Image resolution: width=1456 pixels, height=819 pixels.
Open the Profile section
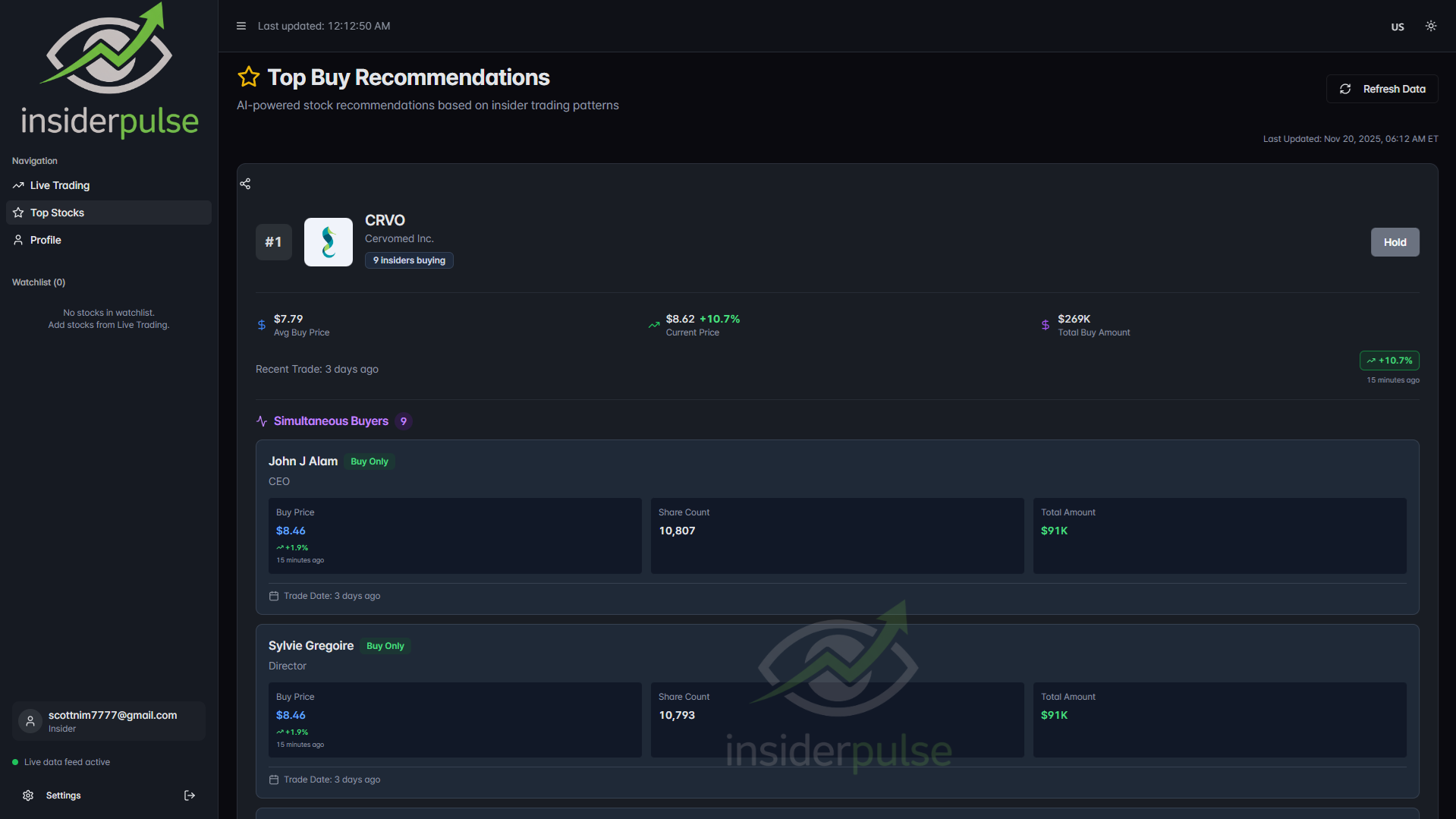[x=45, y=240]
